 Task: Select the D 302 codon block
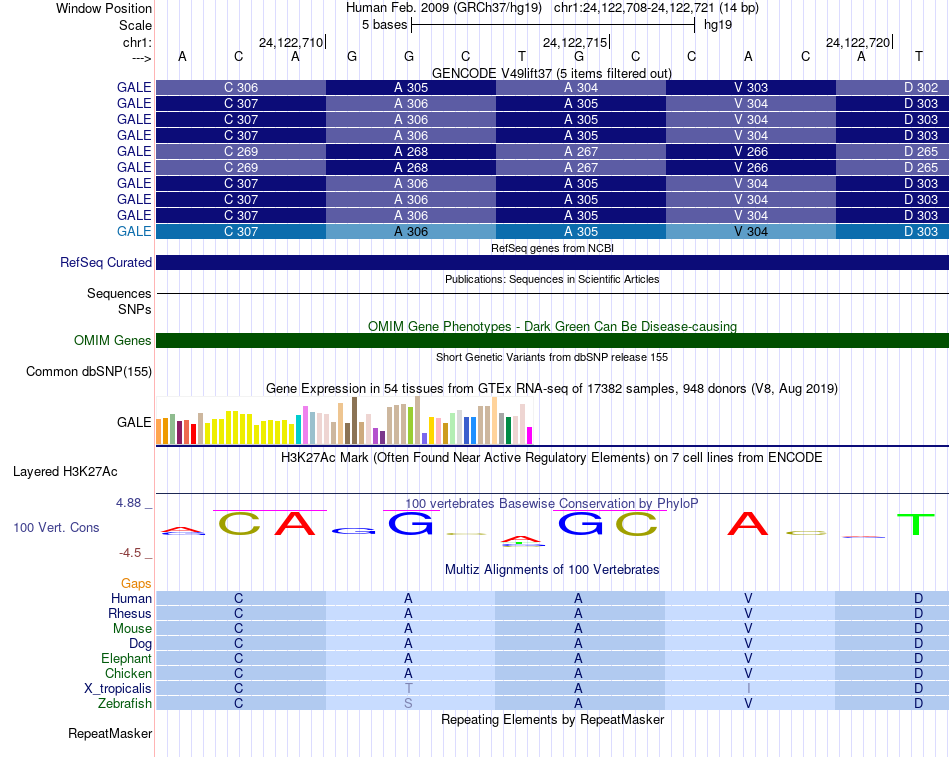click(x=892, y=87)
